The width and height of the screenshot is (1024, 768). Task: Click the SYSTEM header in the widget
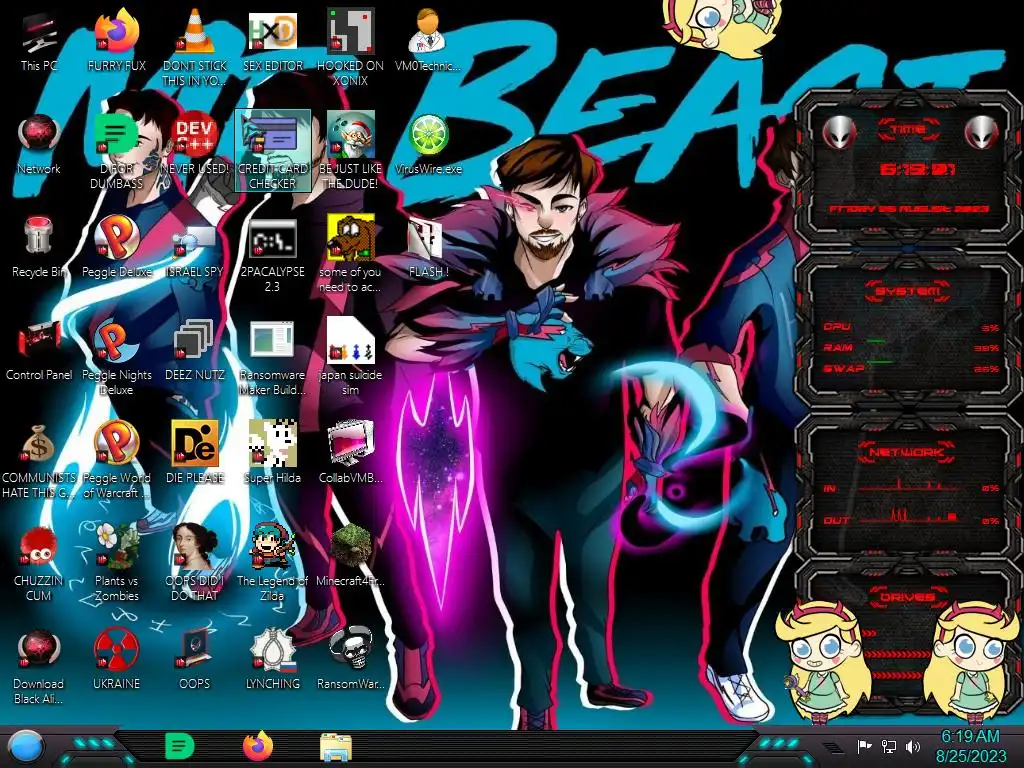(x=907, y=291)
